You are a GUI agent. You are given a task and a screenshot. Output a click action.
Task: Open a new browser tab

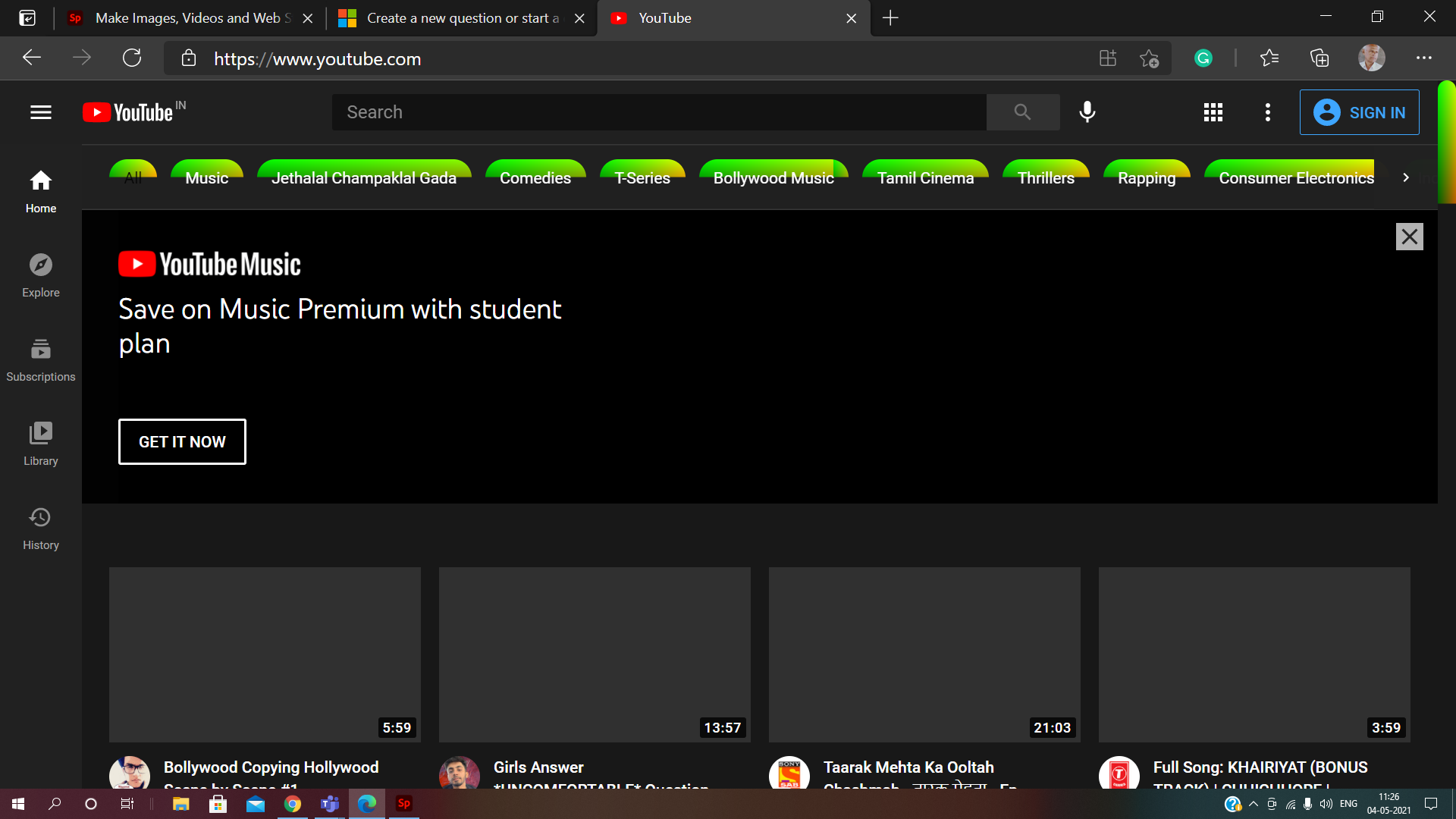click(x=890, y=17)
